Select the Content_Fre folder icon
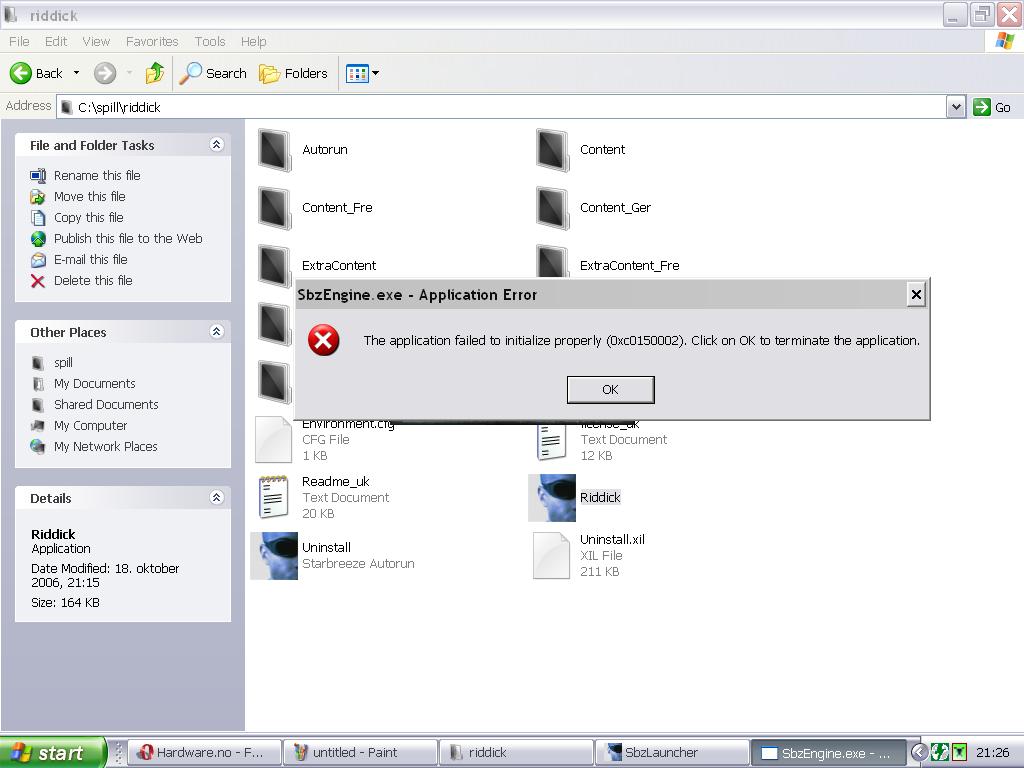This screenshot has width=1024, height=768. [274, 208]
